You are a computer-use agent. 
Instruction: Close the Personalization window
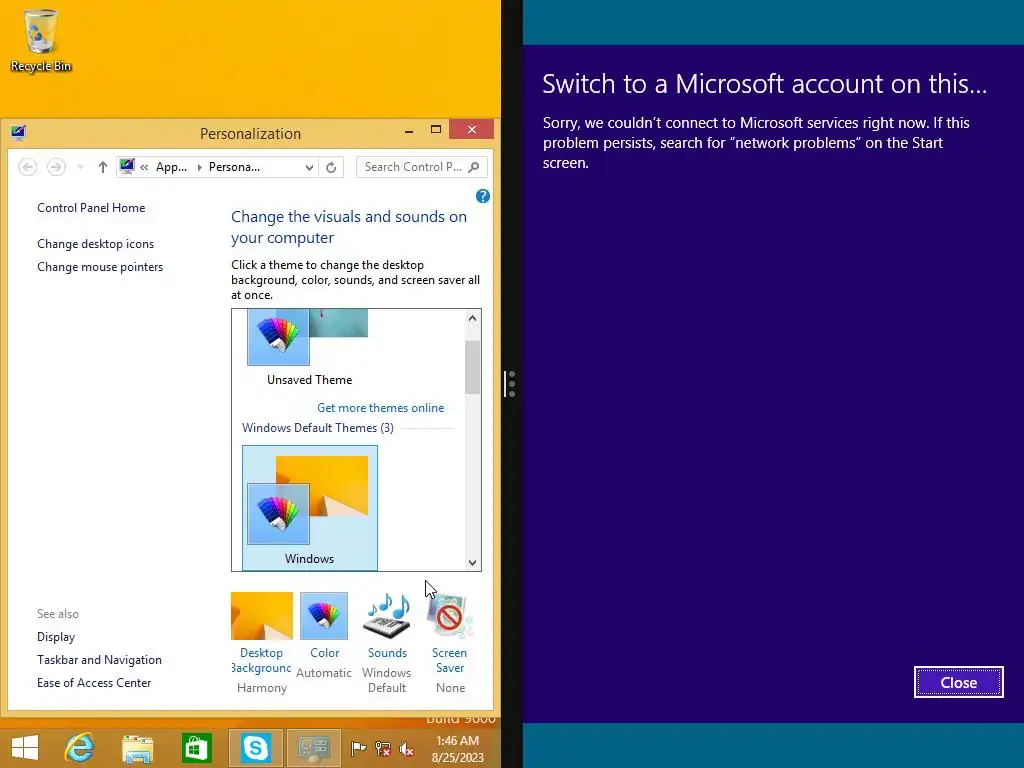pos(472,129)
